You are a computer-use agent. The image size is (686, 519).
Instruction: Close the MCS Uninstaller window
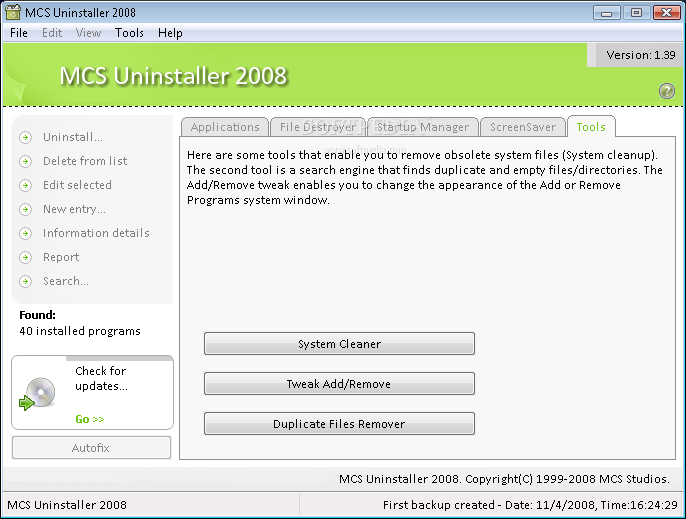[x=666, y=13]
